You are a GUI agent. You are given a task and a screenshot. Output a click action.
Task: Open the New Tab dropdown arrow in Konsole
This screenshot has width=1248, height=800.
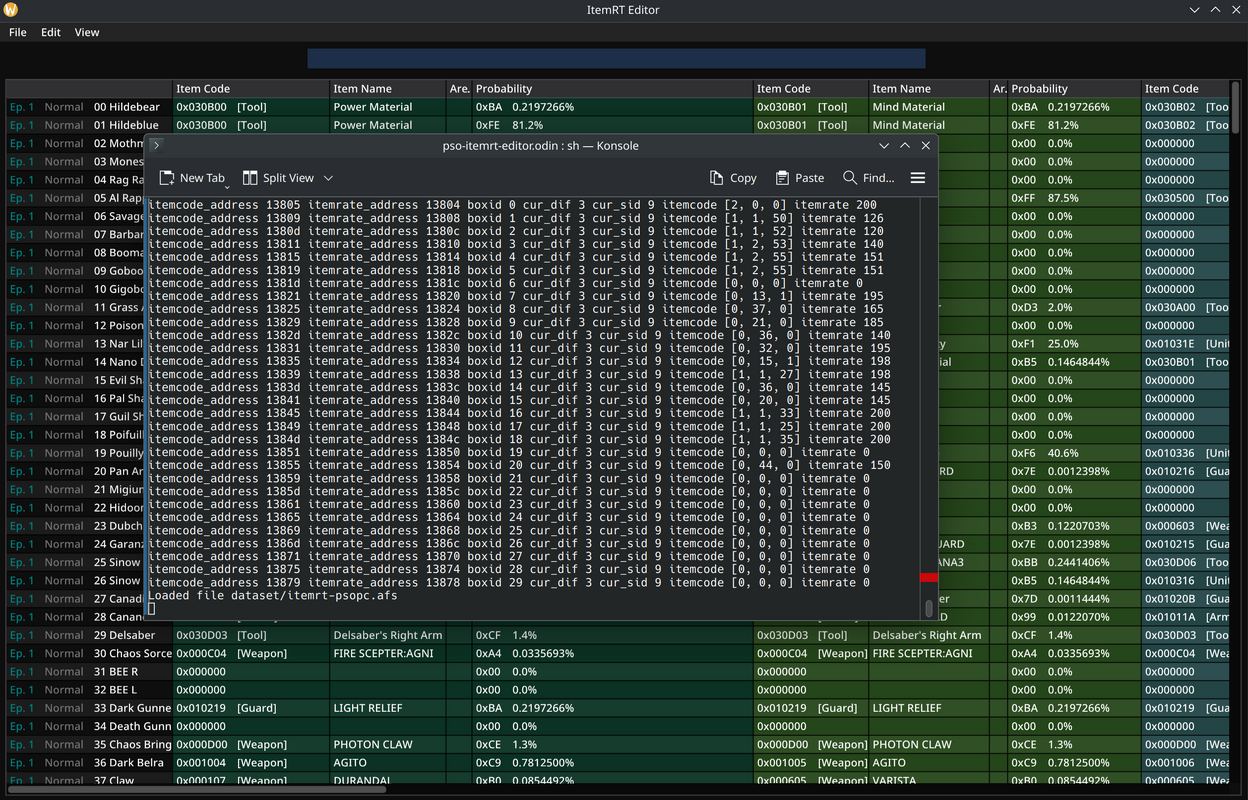(x=227, y=186)
